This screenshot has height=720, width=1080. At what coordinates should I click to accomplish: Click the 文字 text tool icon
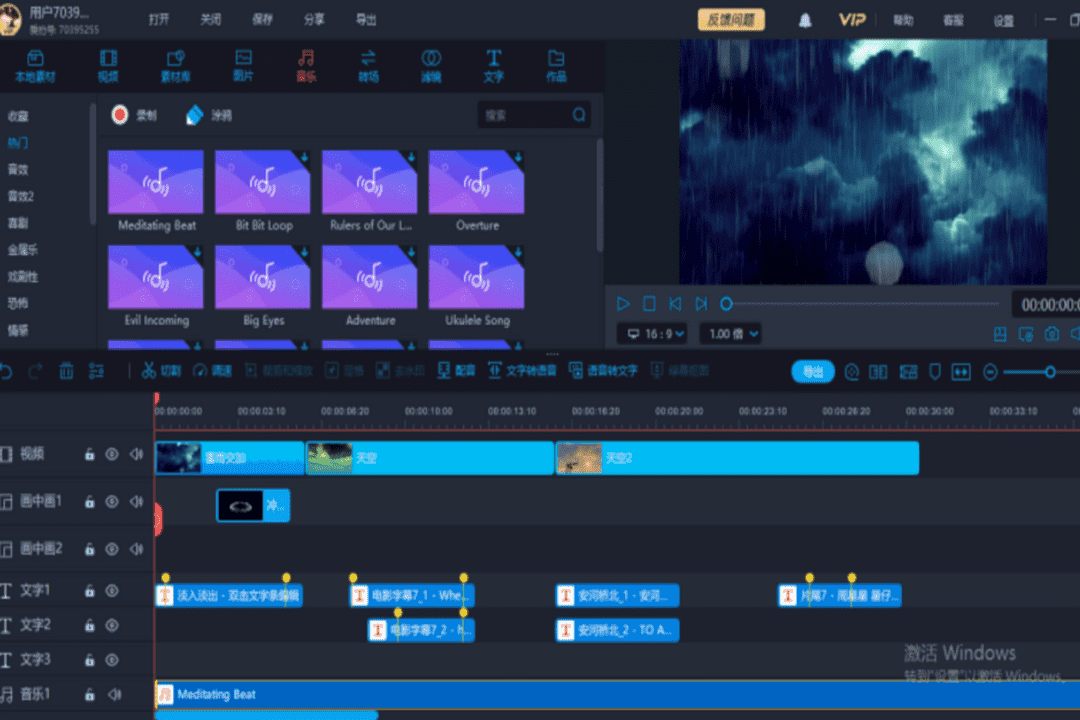494,65
